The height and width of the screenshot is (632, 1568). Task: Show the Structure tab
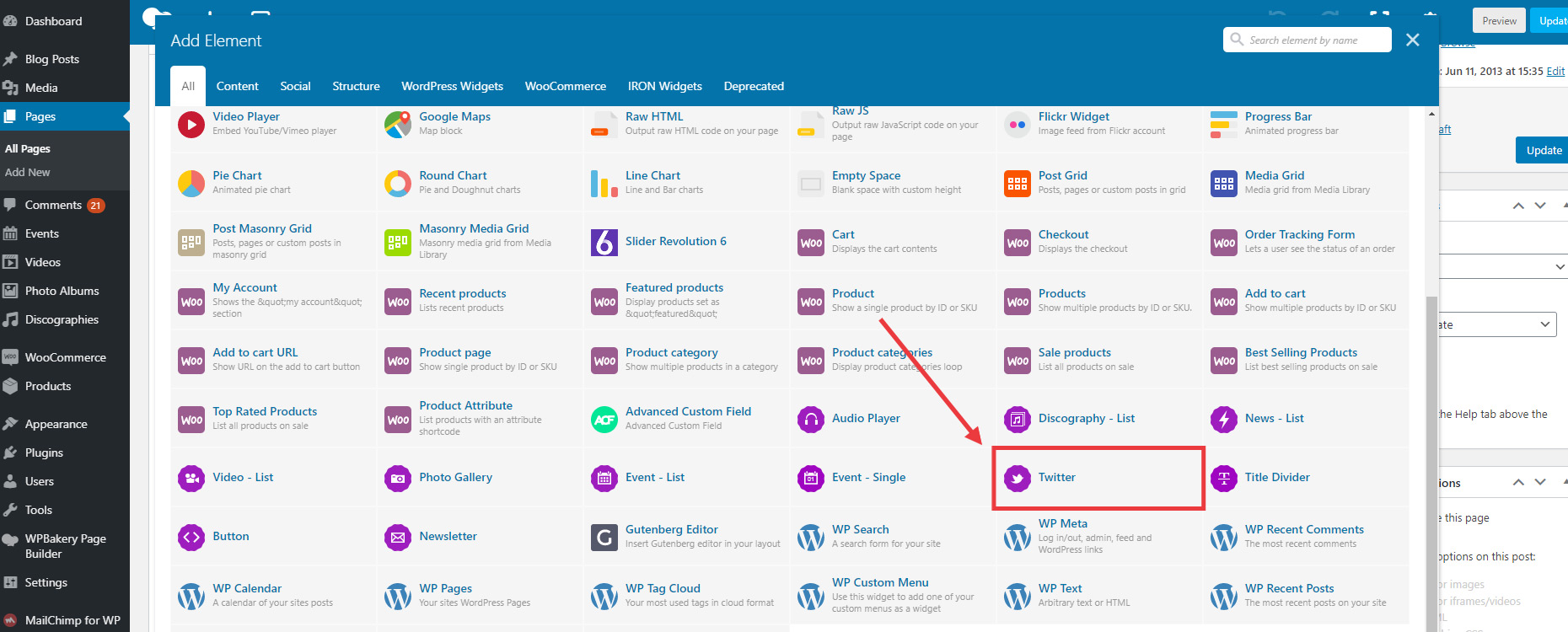click(356, 86)
